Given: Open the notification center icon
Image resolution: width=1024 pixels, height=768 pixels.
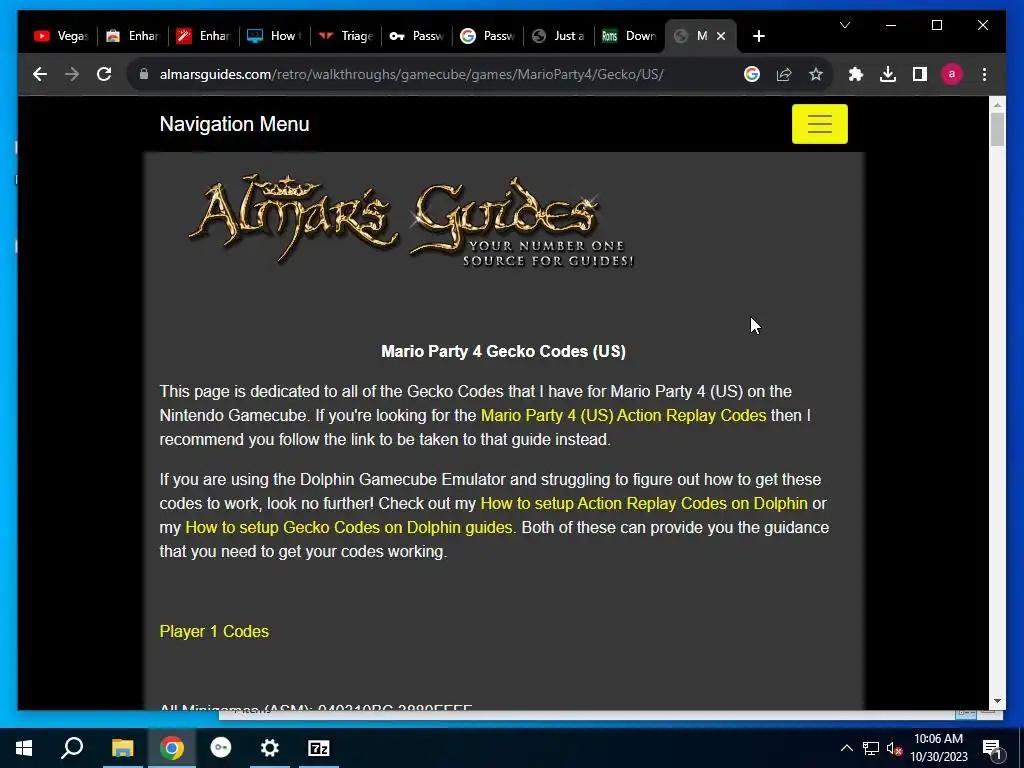Looking at the screenshot, I should tap(992, 748).
